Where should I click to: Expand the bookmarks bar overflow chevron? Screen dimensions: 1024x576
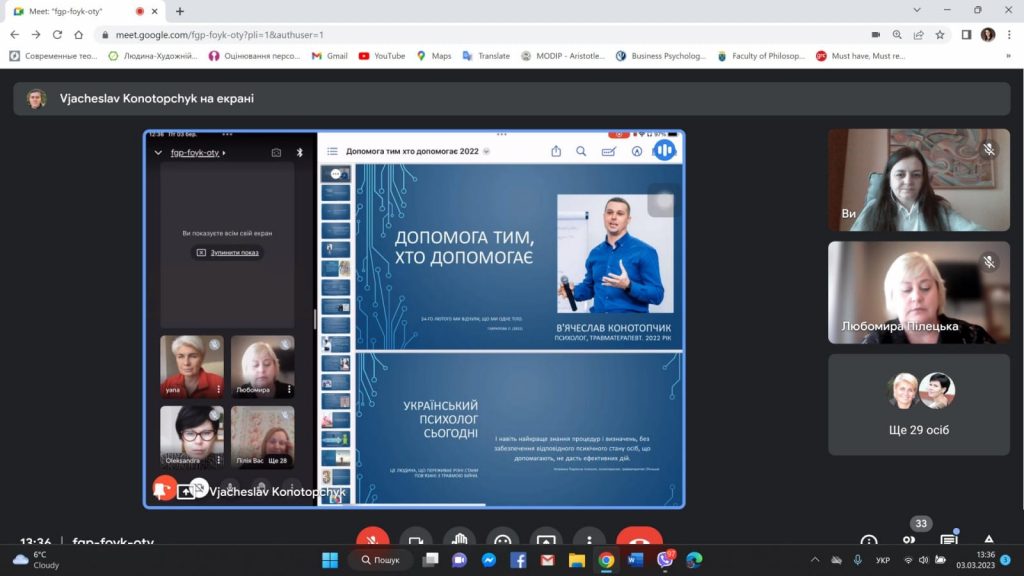(1007, 56)
